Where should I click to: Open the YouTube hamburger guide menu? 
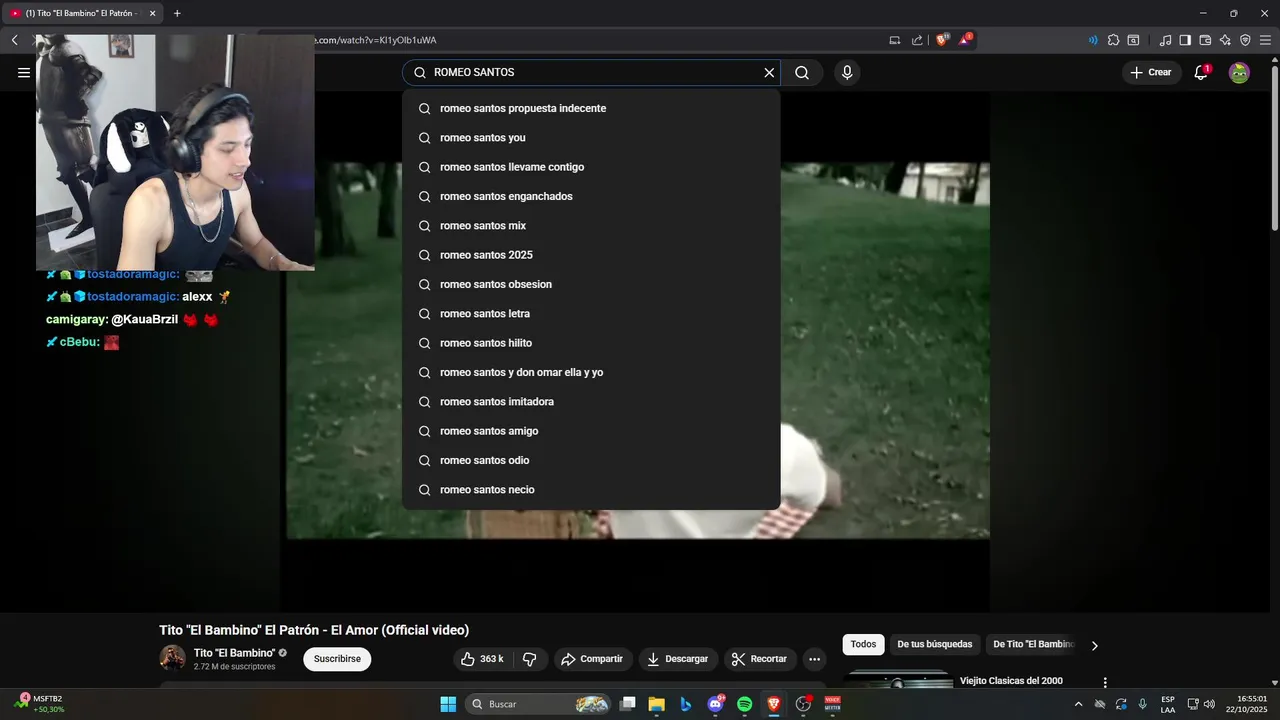coord(24,72)
